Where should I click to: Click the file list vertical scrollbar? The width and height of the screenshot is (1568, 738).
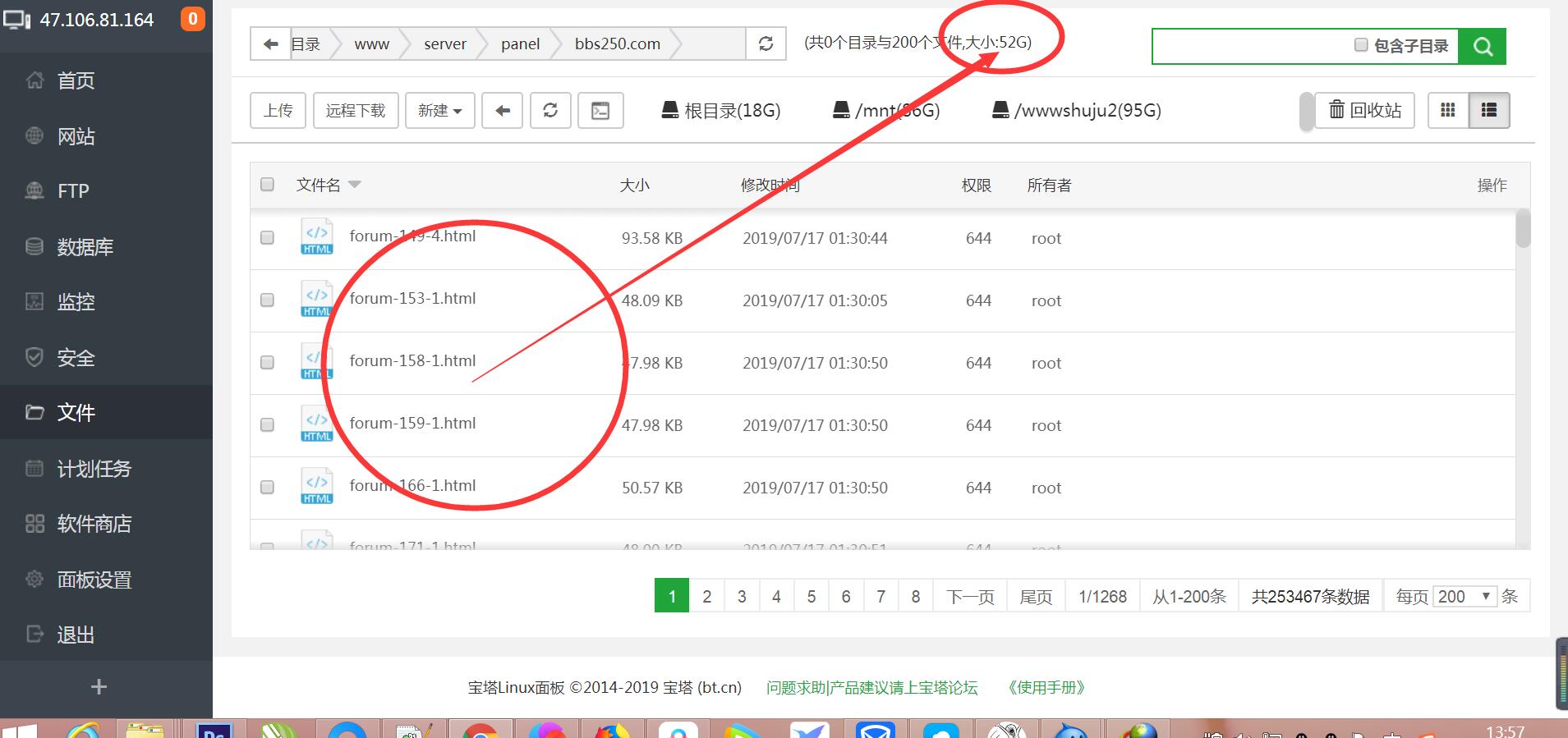[1523, 230]
